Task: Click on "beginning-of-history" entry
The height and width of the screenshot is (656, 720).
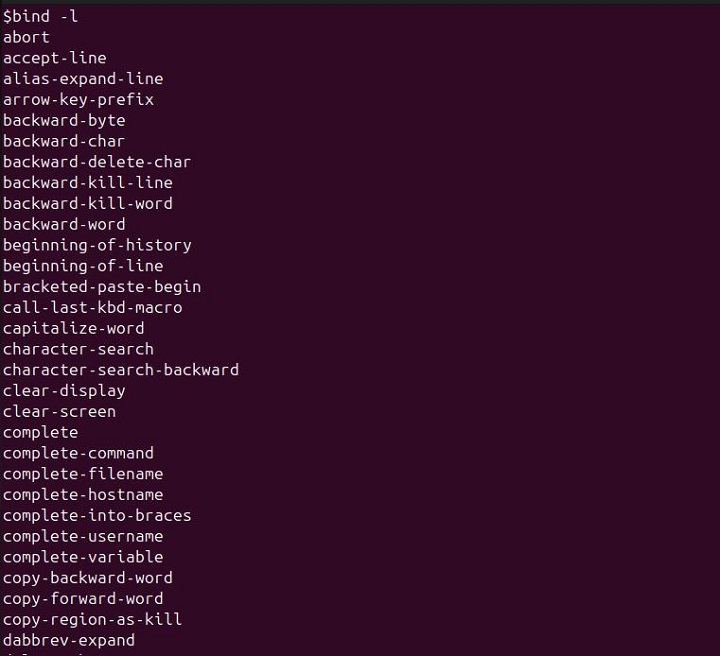Action: pyautogui.click(x=97, y=245)
